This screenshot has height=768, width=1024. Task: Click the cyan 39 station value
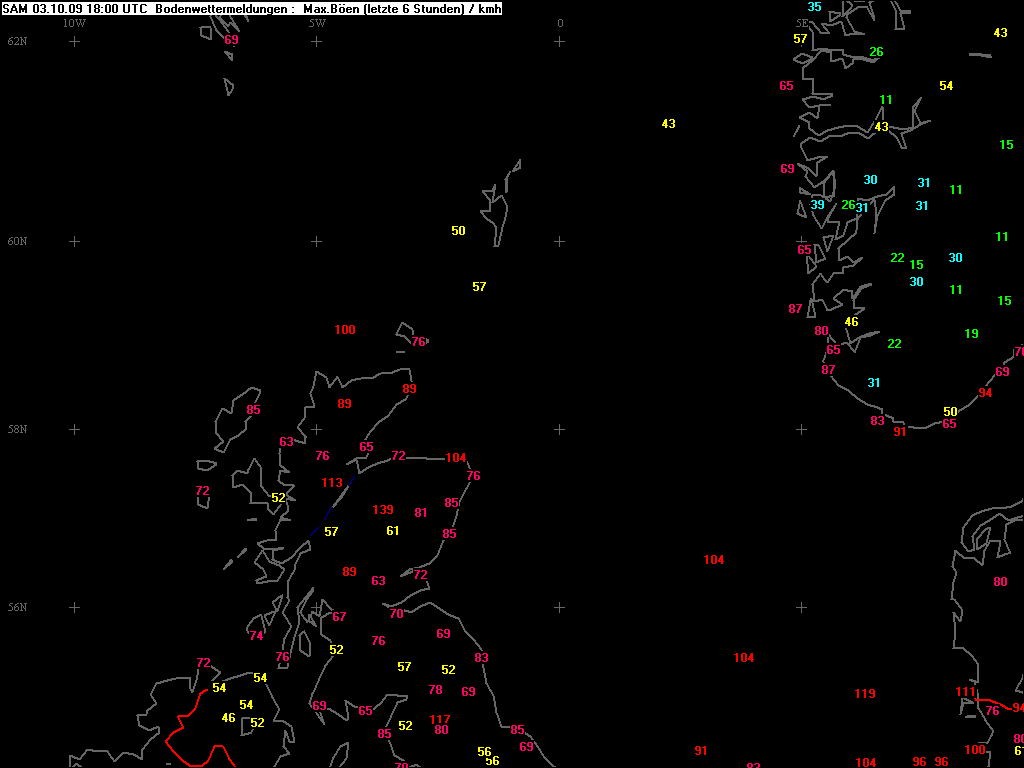coord(818,205)
